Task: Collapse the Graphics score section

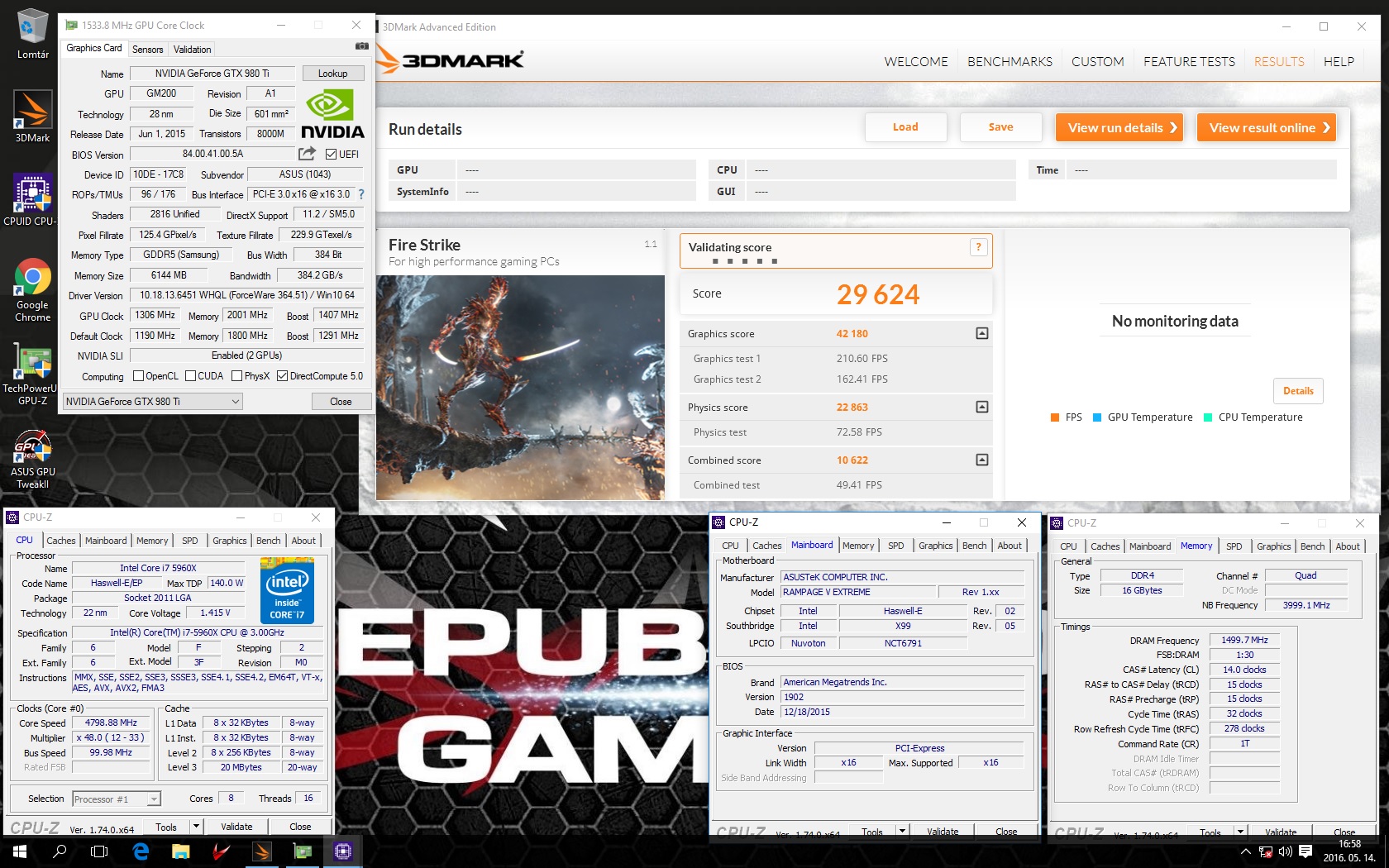Action: tap(982, 333)
